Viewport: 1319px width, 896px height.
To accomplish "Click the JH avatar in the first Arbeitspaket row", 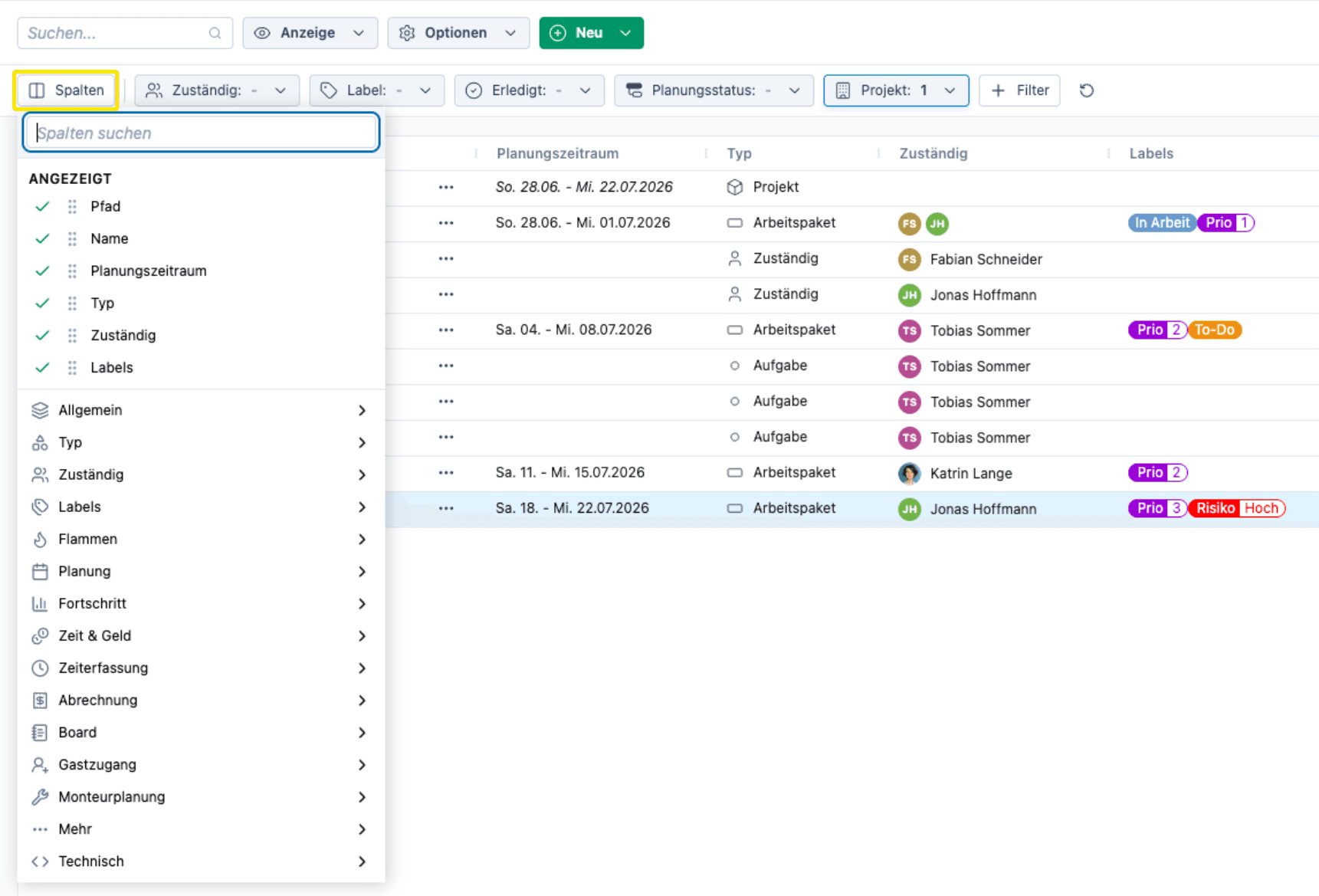I will 937,224.
